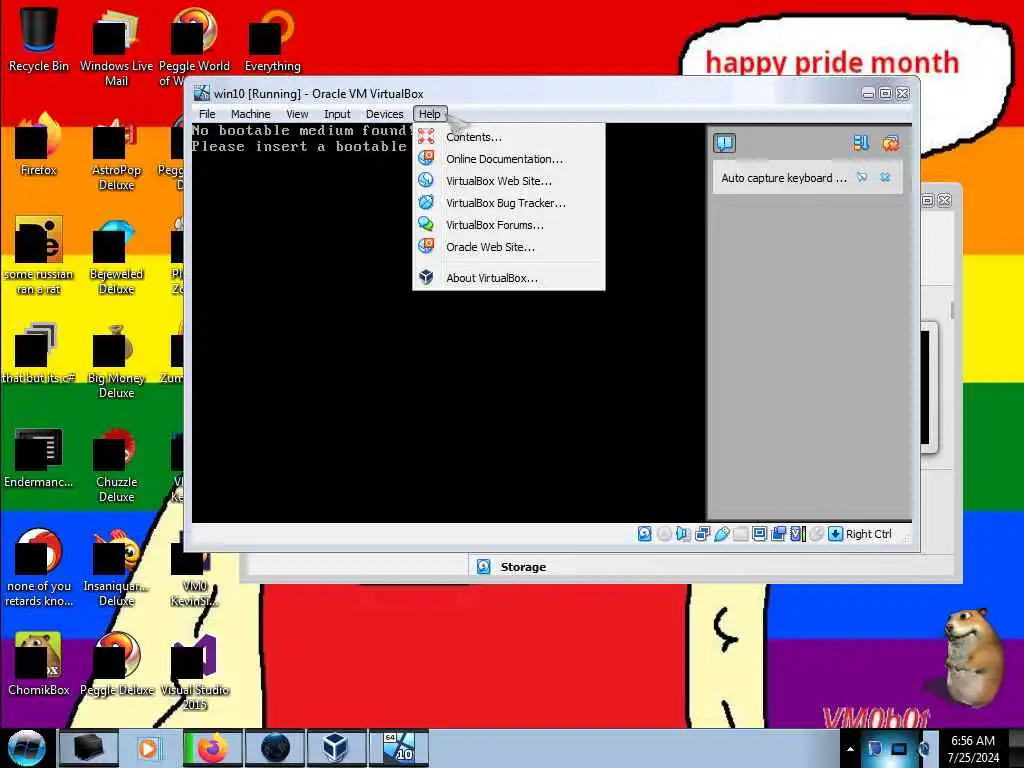The image size is (1024, 768).
Task: Open the Devices menu
Action: point(385,114)
